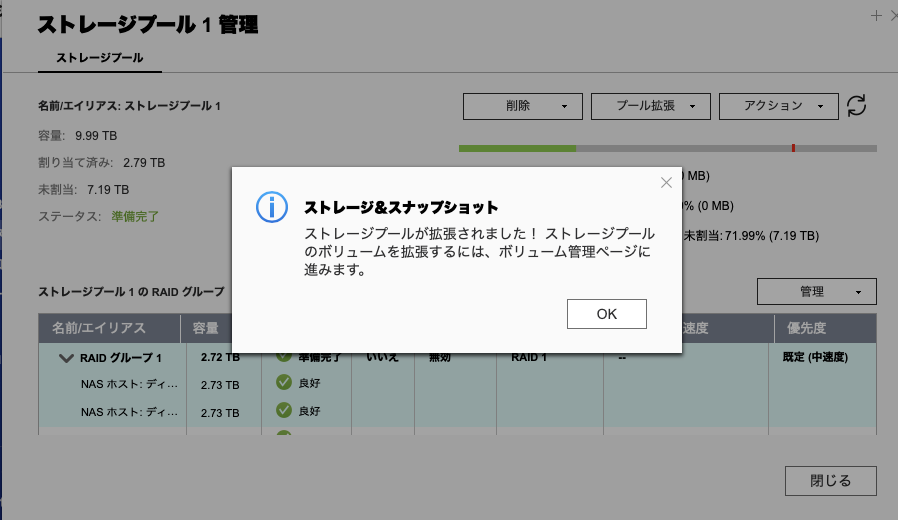The image size is (898, 520).
Task: Click いいえ cell in RAID group row
Action: [x=382, y=357]
